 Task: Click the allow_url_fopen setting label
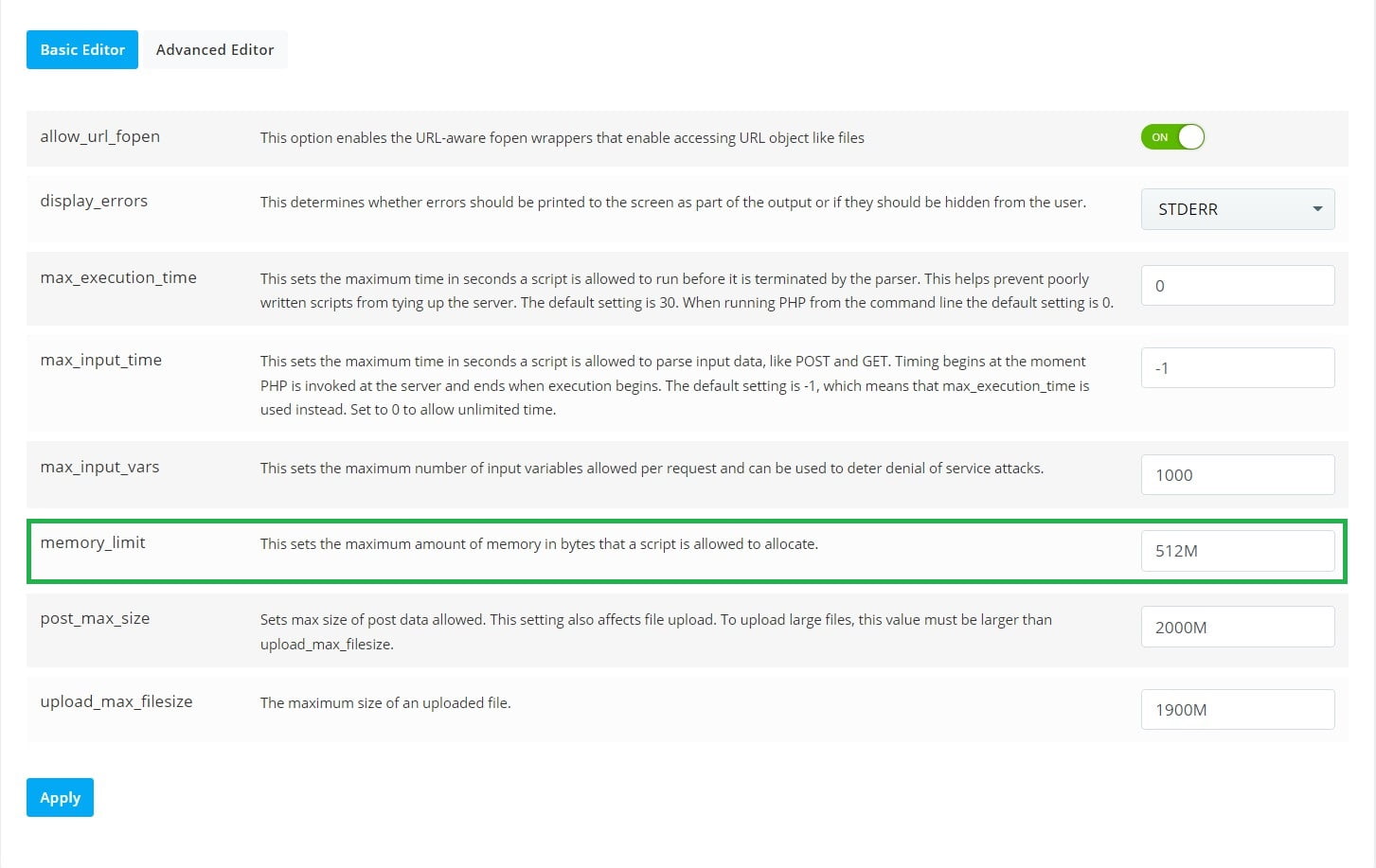99,136
